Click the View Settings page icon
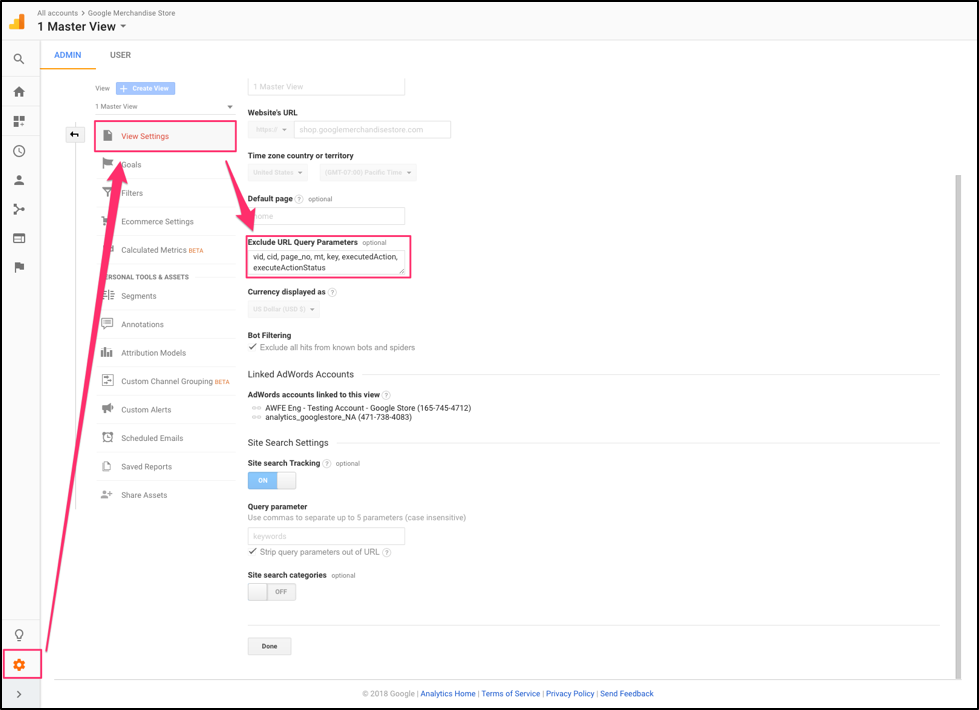This screenshot has height=710, width=979. coord(107,136)
